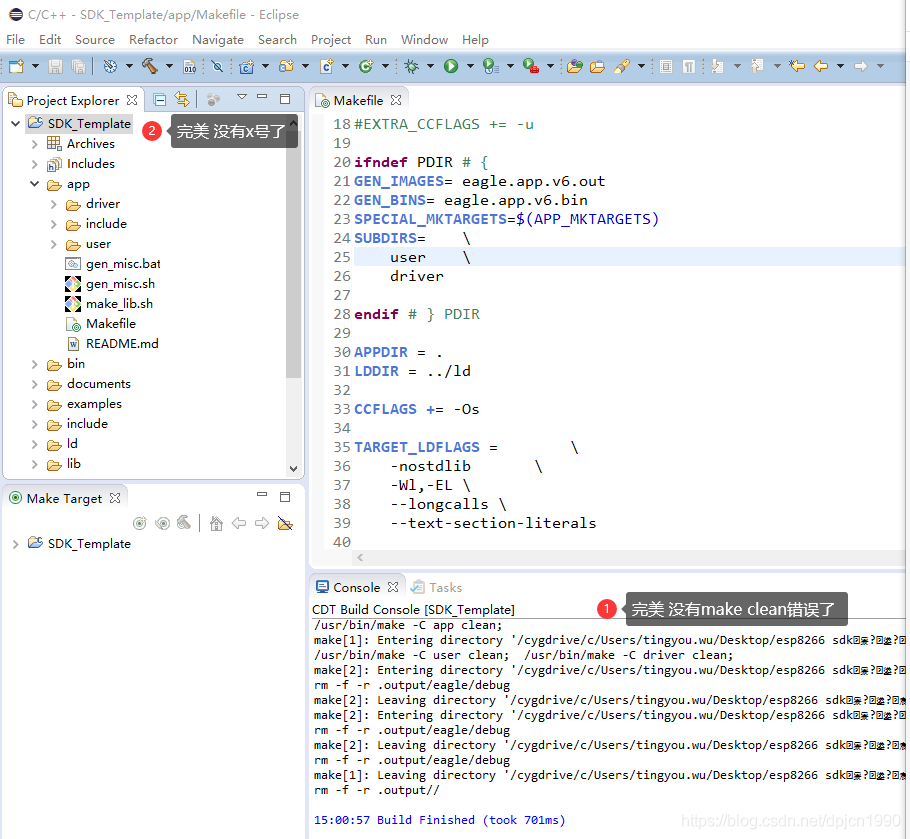
Task: Toggle skip all breakpoints icon
Action: tap(217, 66)
